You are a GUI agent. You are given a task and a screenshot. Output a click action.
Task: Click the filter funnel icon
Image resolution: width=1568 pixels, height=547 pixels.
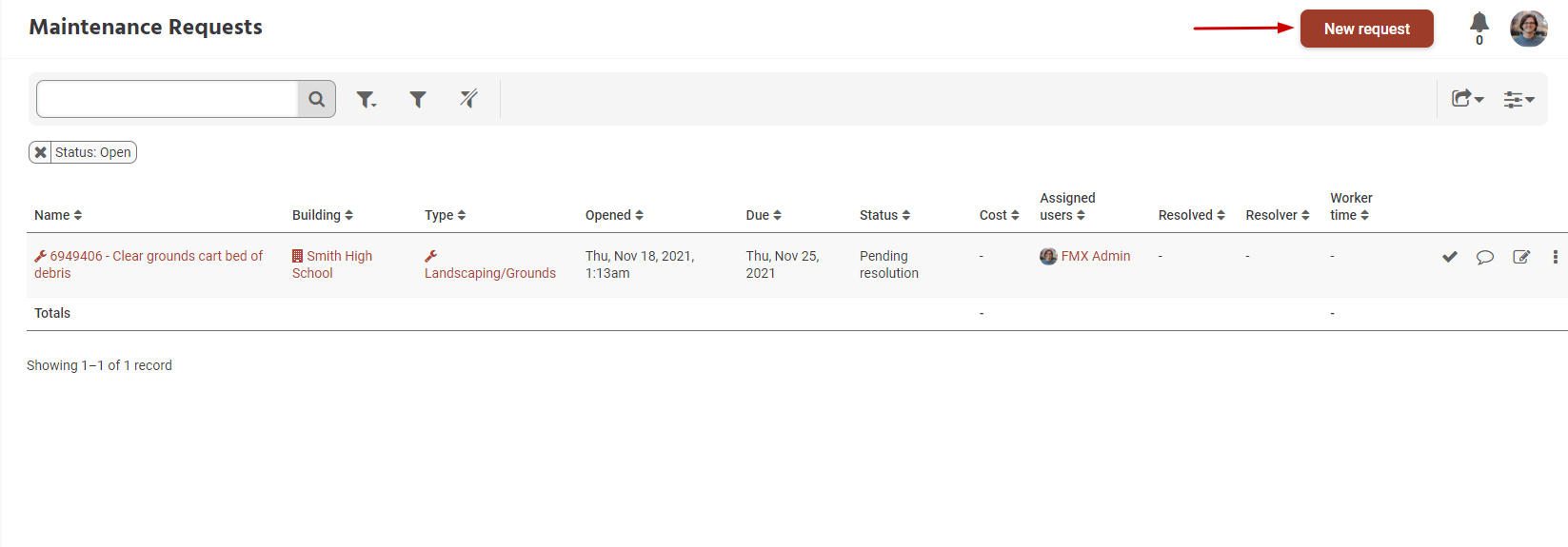[x=417, y=99]
